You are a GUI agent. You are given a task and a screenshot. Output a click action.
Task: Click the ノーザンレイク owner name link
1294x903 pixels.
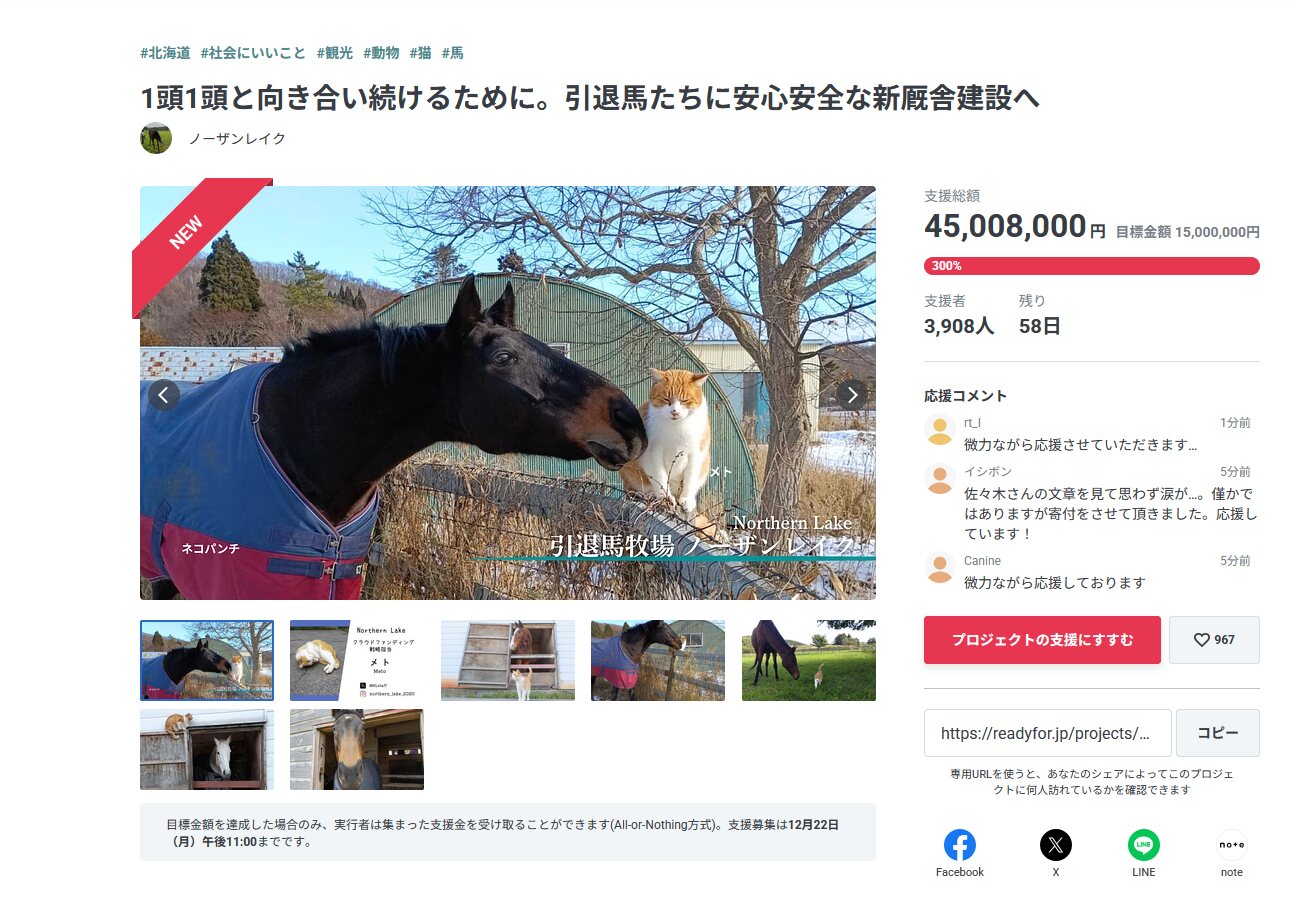pyautogui.click(x=237, y=138)
